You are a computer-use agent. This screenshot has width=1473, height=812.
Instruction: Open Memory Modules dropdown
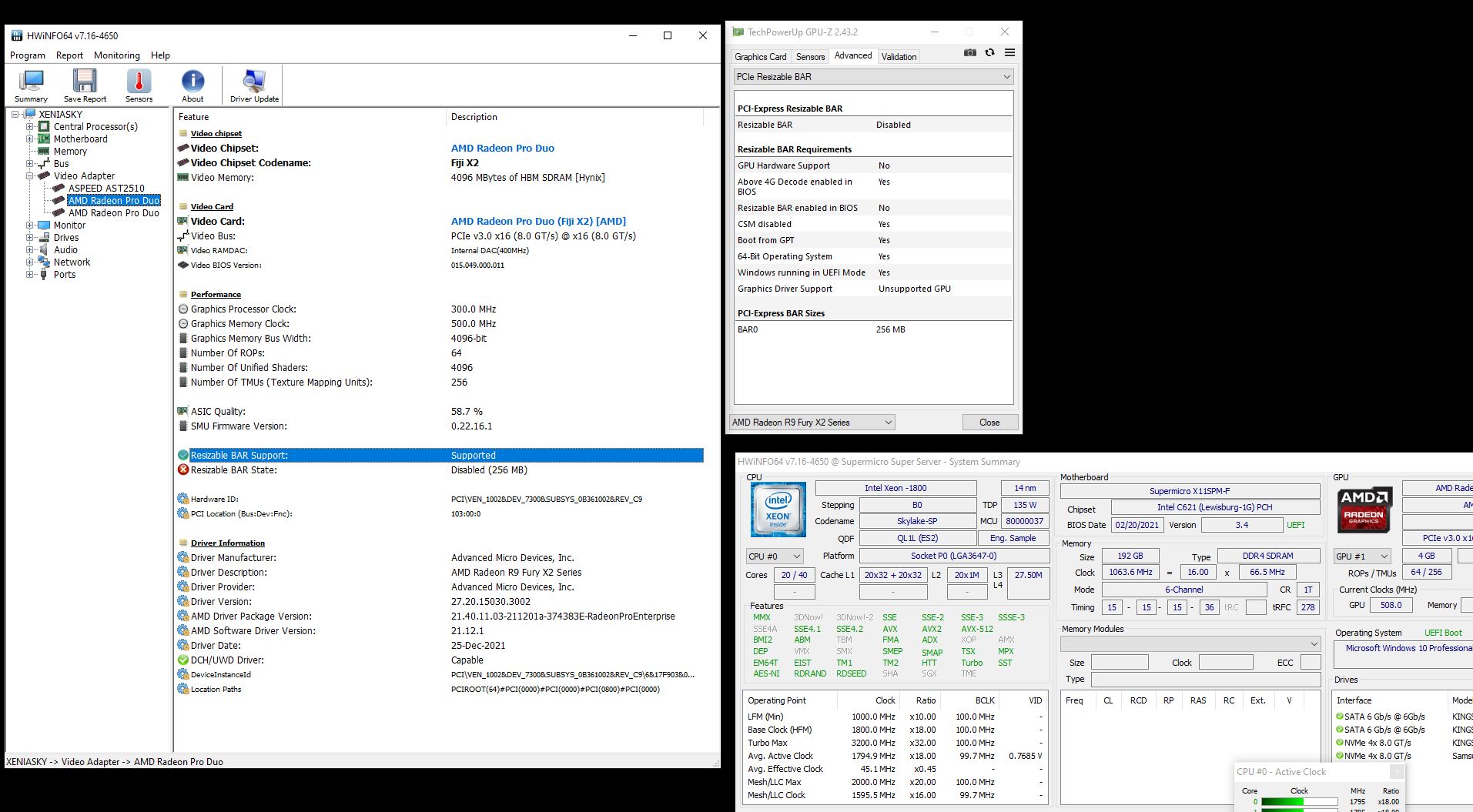[1190, 643]
